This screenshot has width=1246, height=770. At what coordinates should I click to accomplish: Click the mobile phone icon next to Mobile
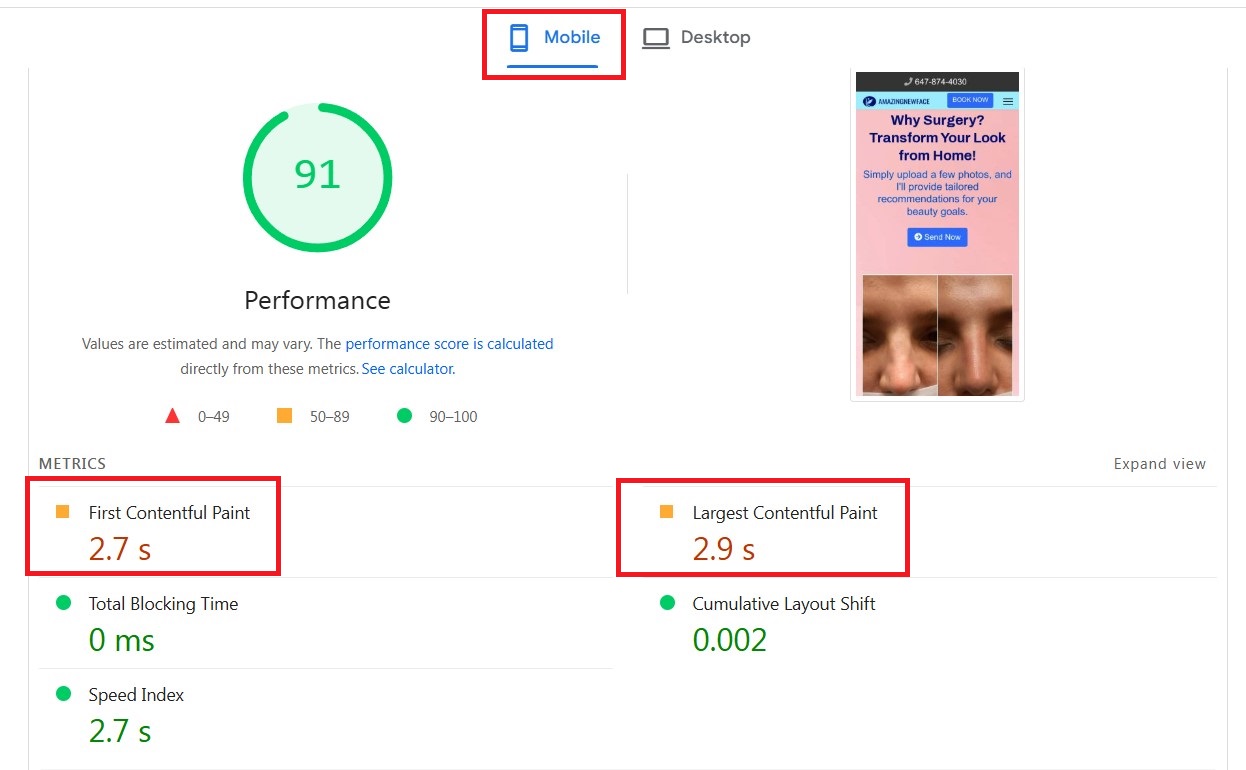520,37
